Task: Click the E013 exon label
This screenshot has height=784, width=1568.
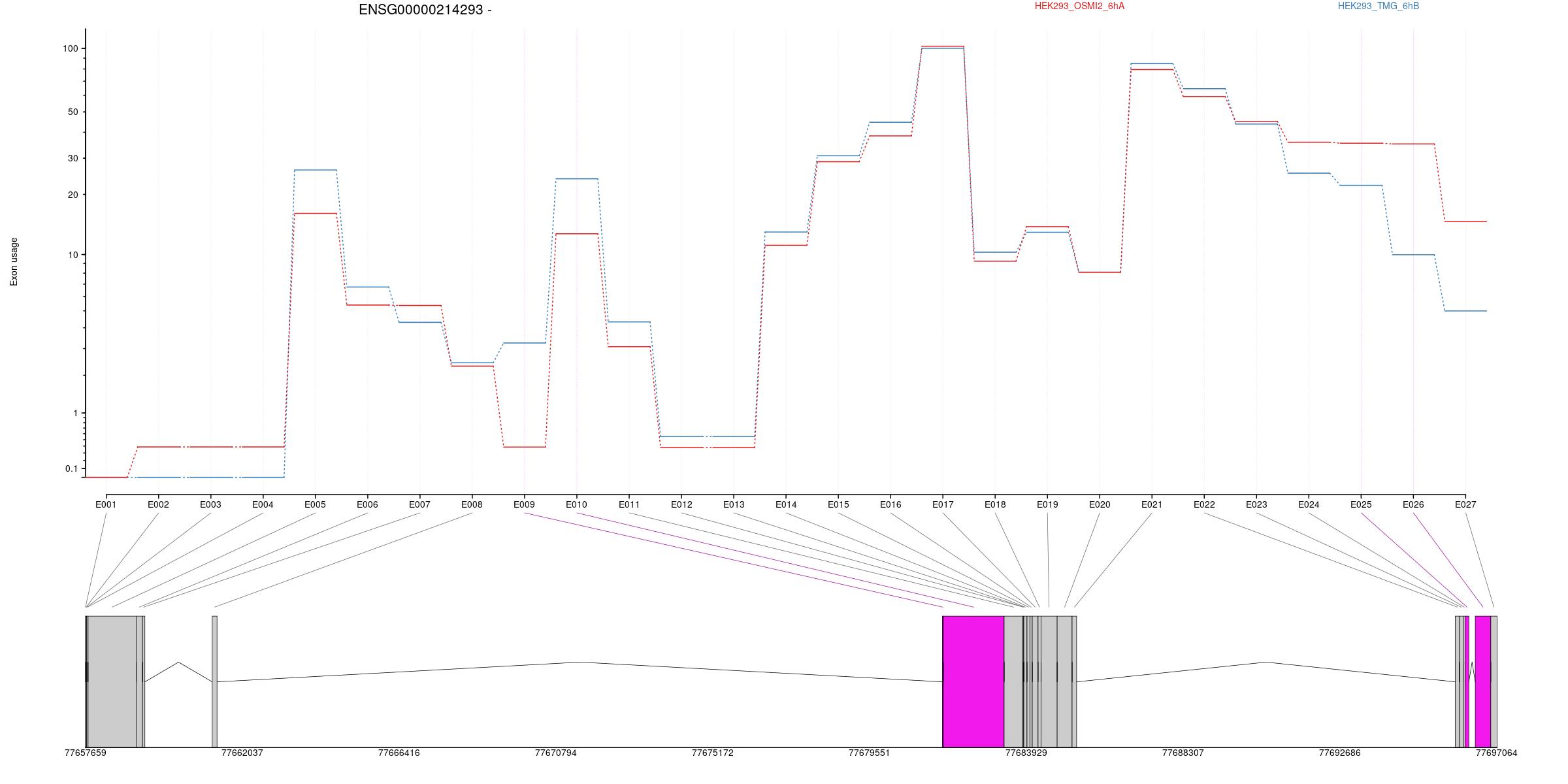Action: click(x=734, y=504)
